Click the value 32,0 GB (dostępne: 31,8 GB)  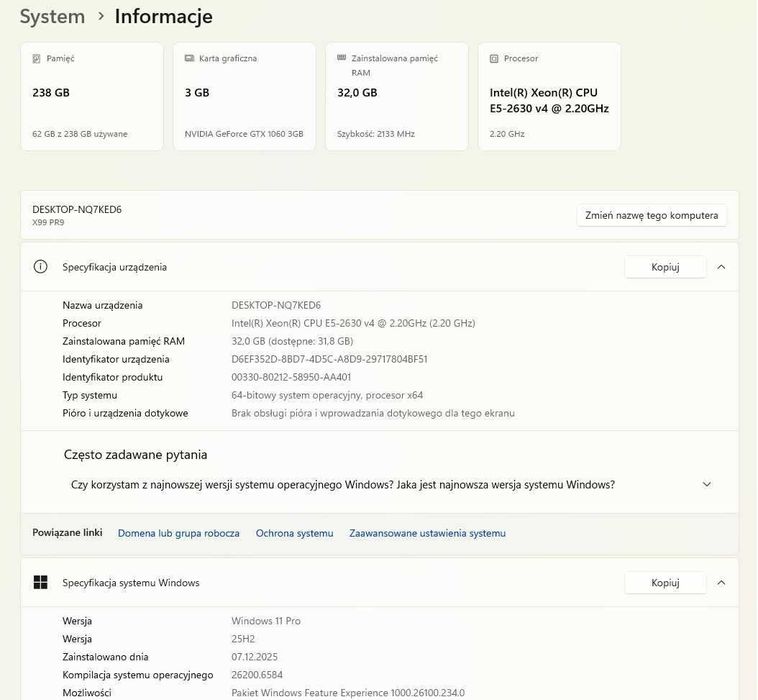[x=292, y=341]
